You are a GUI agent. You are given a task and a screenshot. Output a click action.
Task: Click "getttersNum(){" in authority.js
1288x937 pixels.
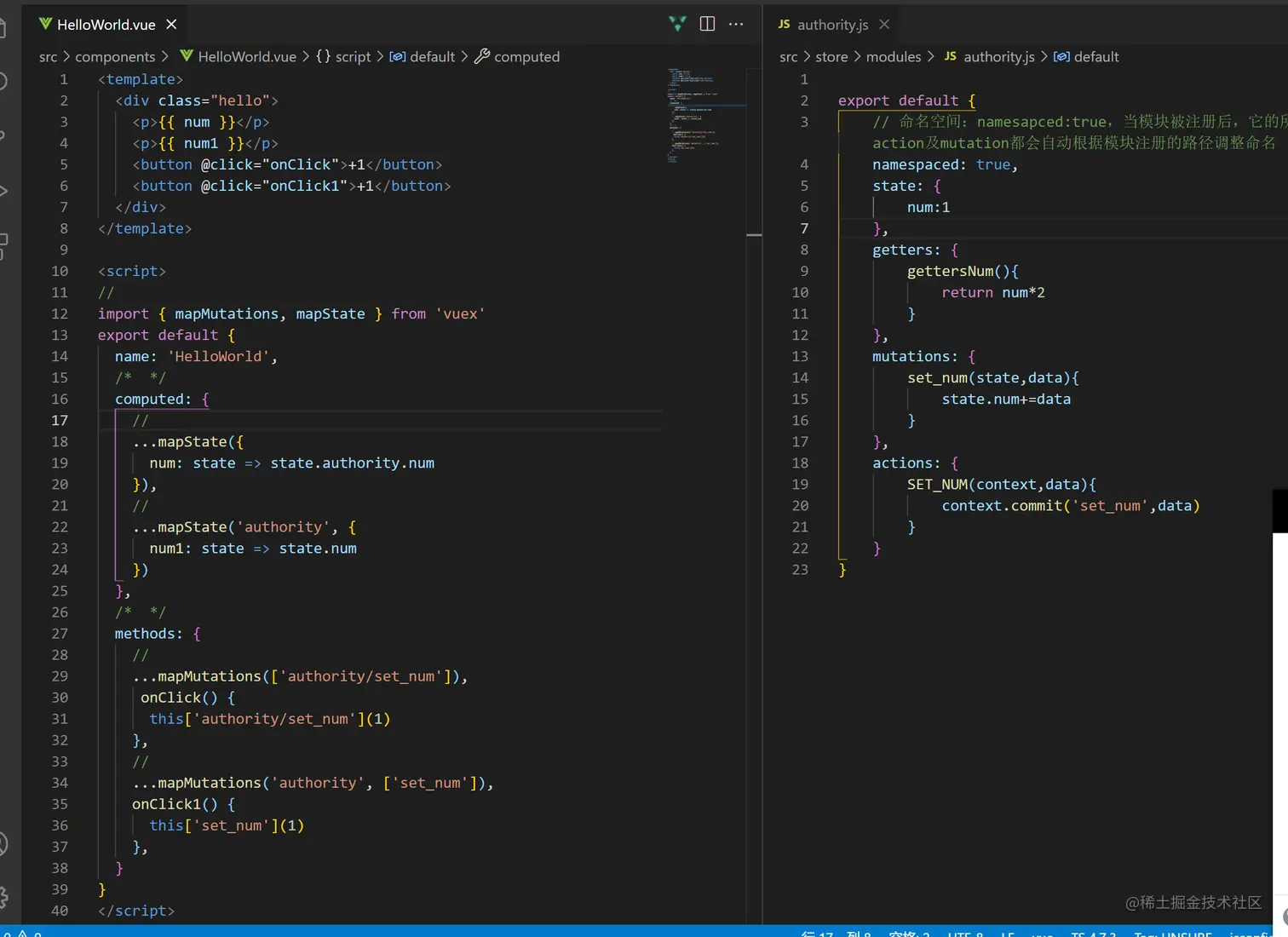[963, 271]
